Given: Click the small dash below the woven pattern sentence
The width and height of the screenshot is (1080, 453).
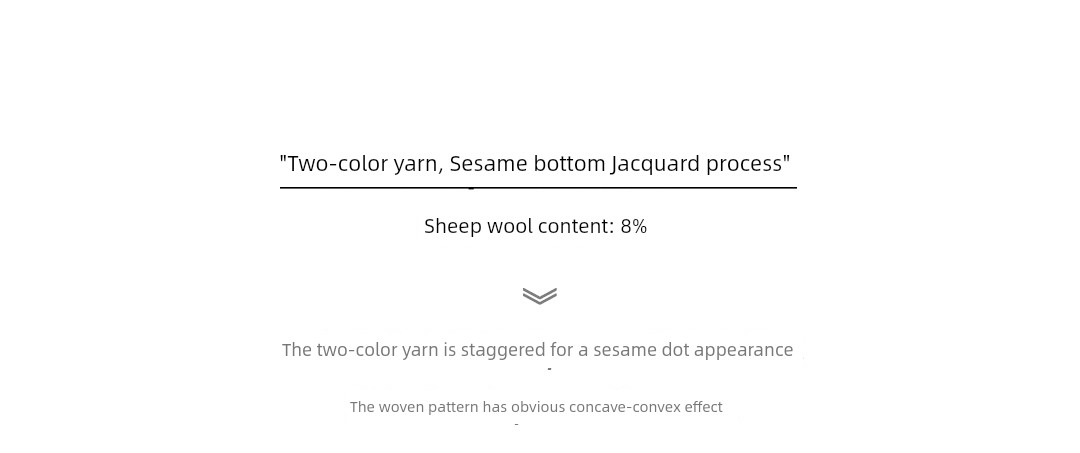Looking at the screenshot, I should (x=516, y=424).
